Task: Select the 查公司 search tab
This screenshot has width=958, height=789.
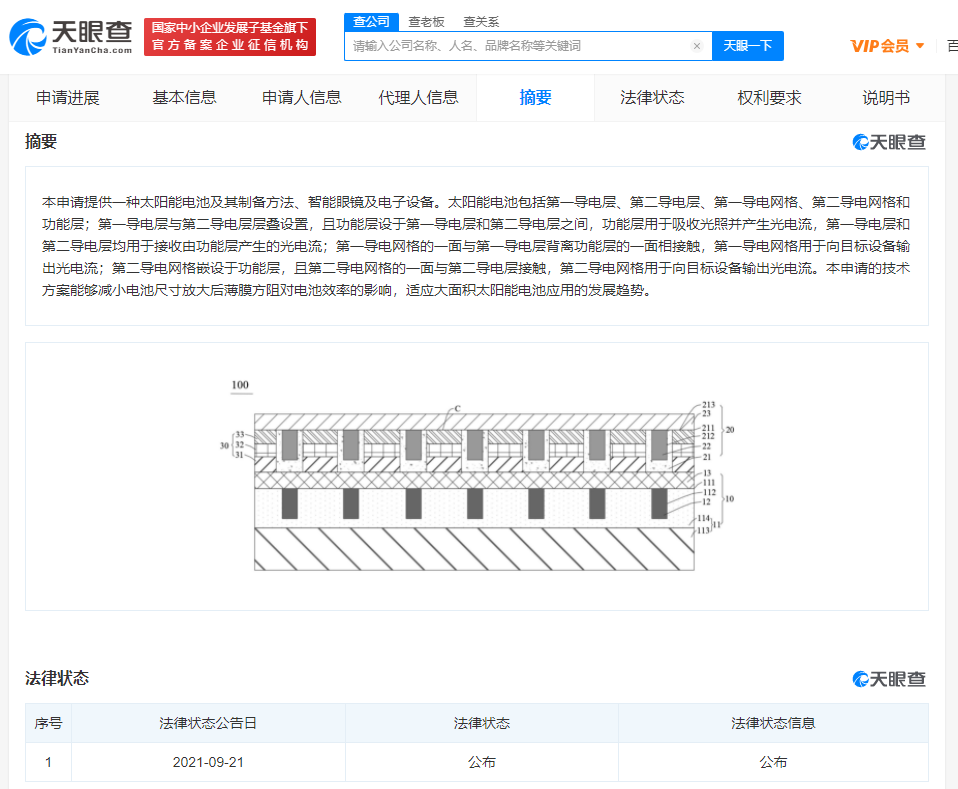Action: [371, 21]
